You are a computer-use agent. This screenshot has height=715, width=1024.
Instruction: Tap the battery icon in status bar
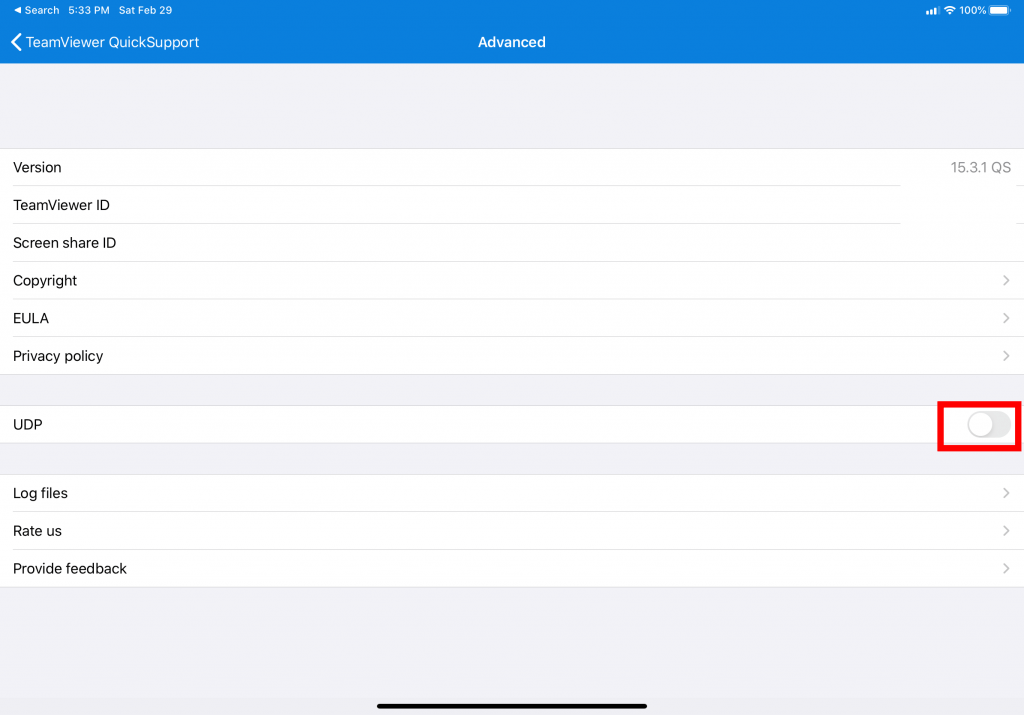(x=1003, y=10)
